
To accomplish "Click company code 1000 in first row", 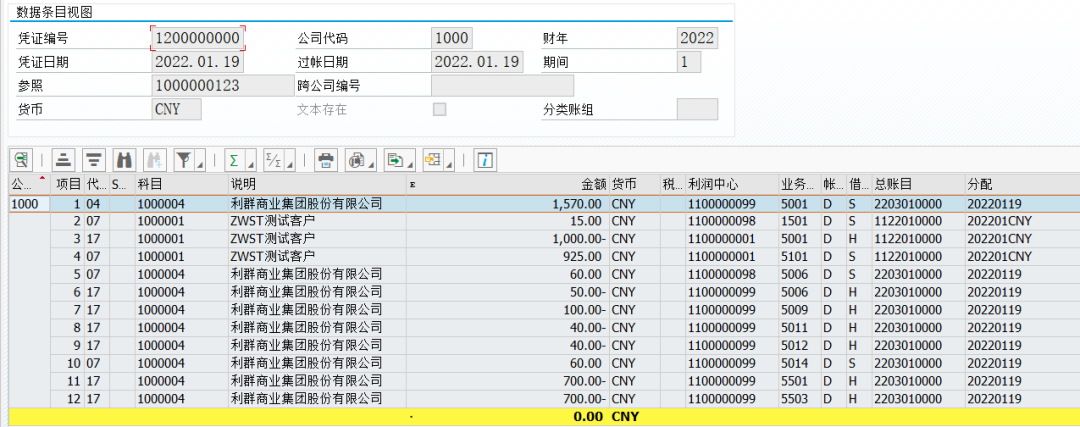I will pyautogui.click(x=29, y=204).
